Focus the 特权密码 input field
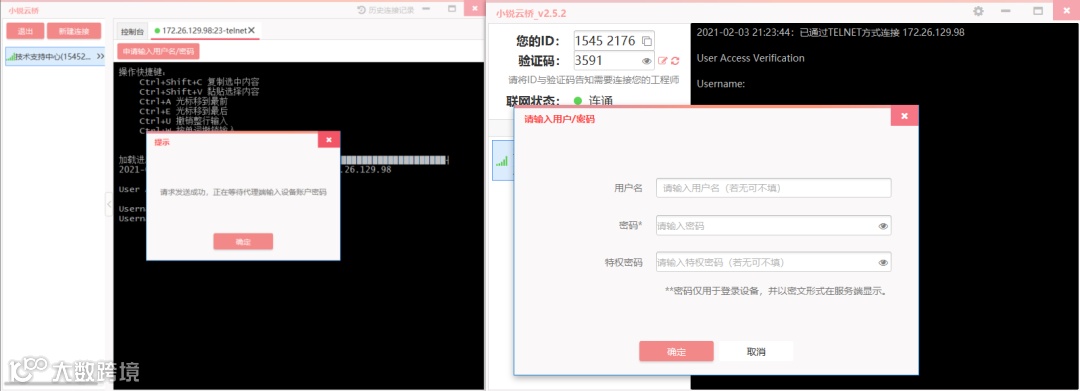 click(773, 262)
